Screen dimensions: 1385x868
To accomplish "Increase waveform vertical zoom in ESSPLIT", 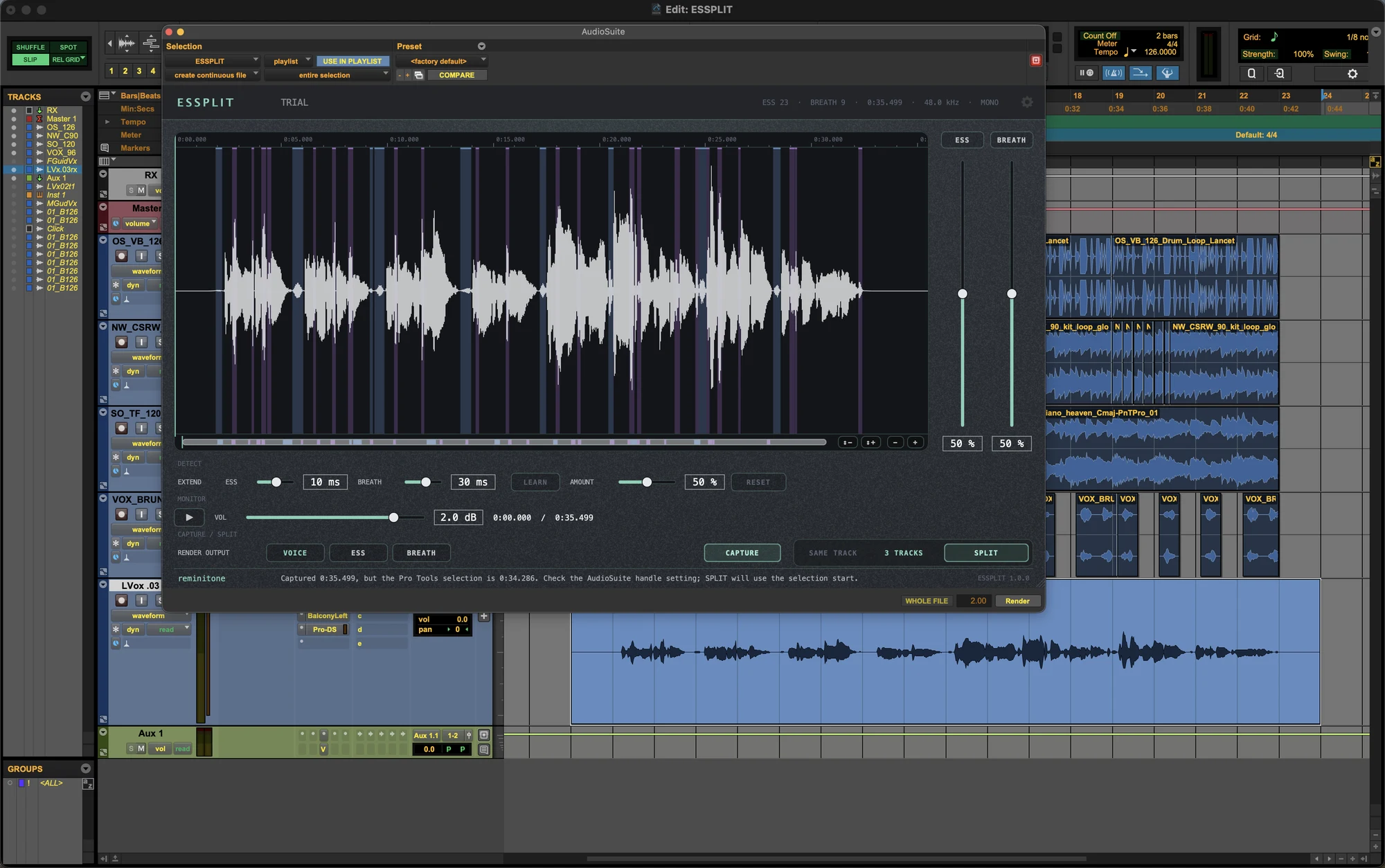I will (x=870, y=442).
